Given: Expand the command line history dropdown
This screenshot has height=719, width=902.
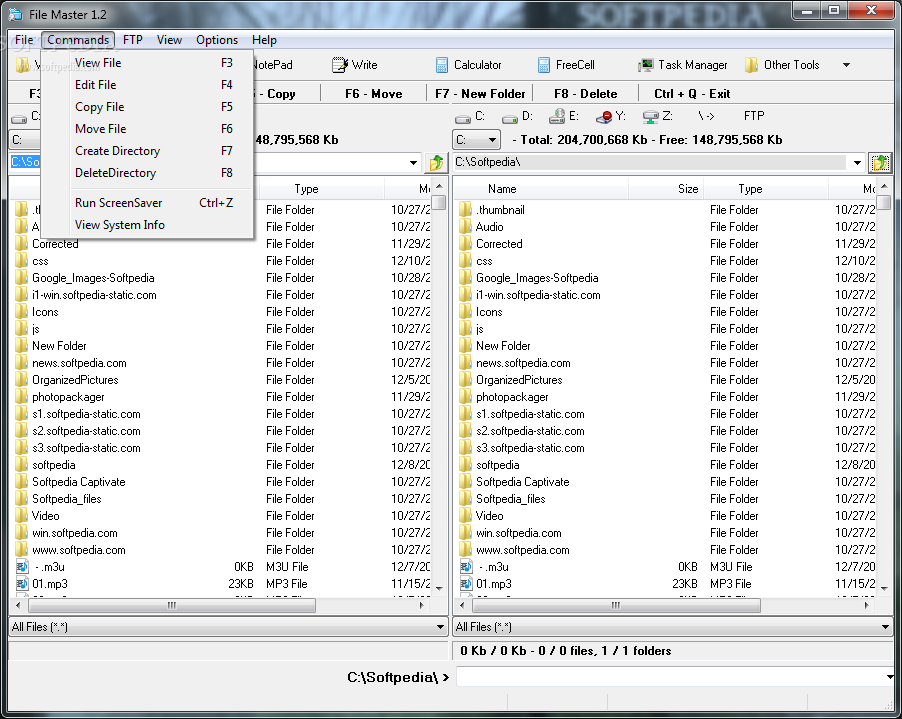Looking at the screenshot, I should click(889, 677).
